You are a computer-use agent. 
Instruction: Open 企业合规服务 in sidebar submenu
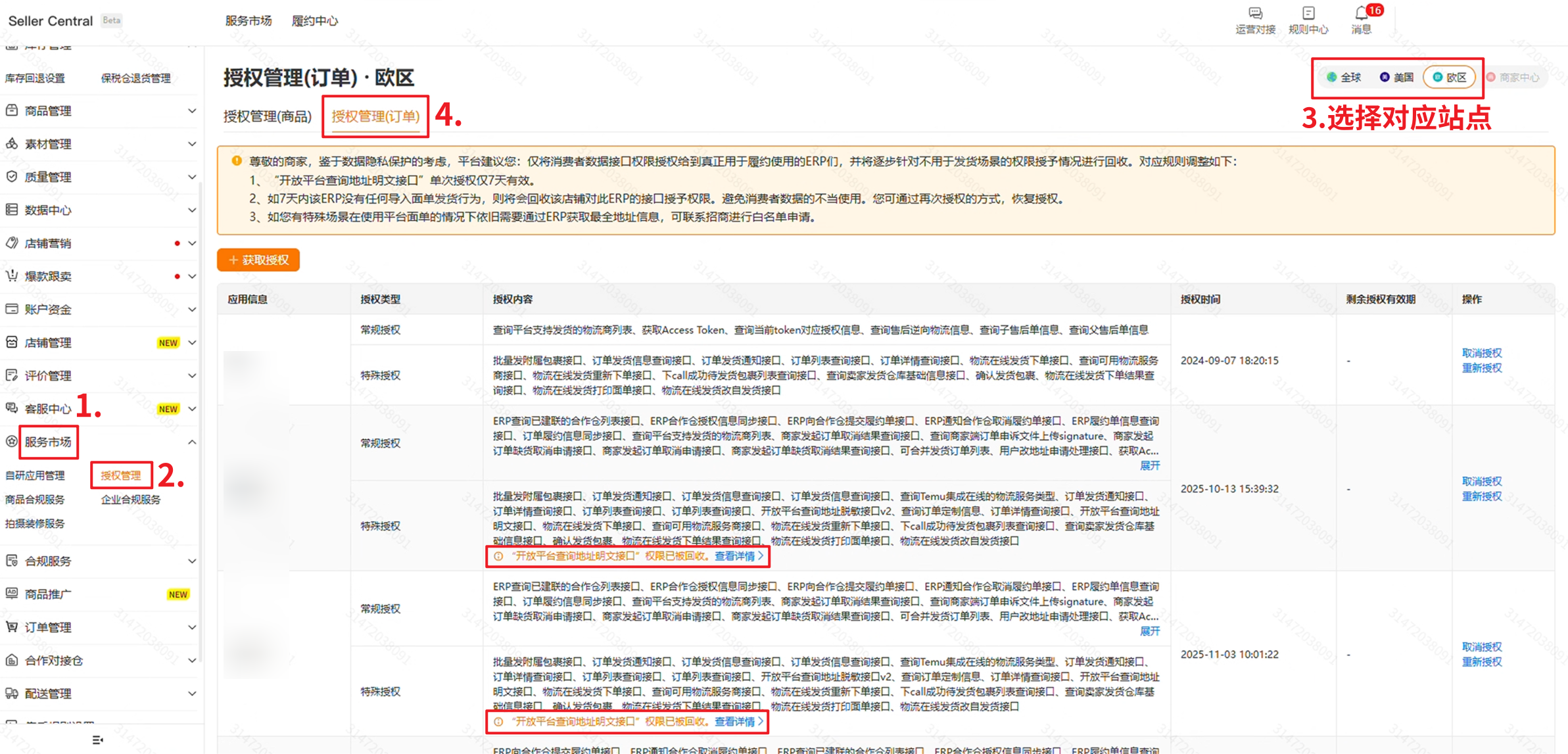130,500
